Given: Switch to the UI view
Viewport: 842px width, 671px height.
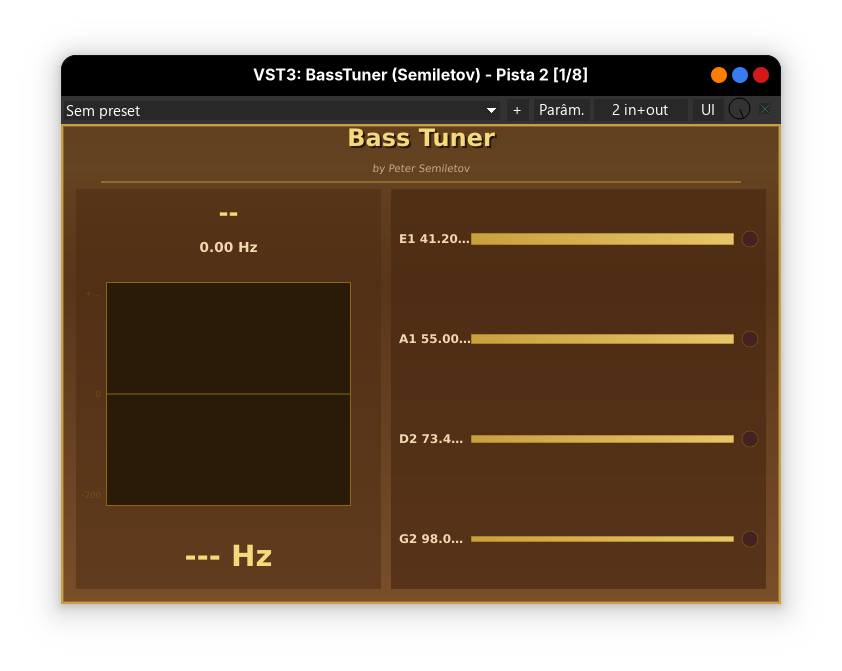Looking at the screenshot, I should point(707,110).
